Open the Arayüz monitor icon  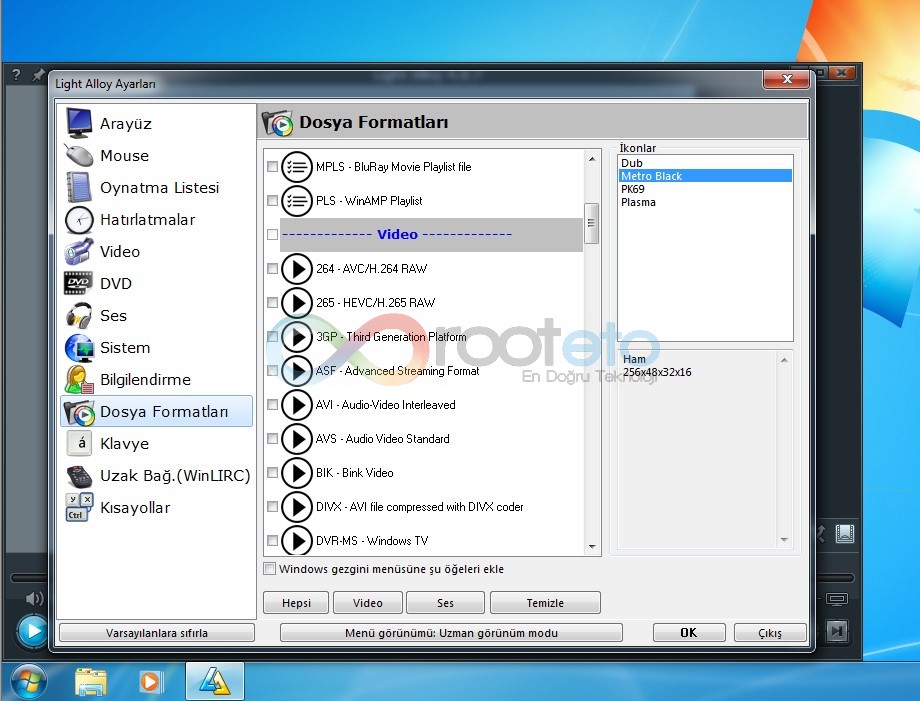point(79,123)
